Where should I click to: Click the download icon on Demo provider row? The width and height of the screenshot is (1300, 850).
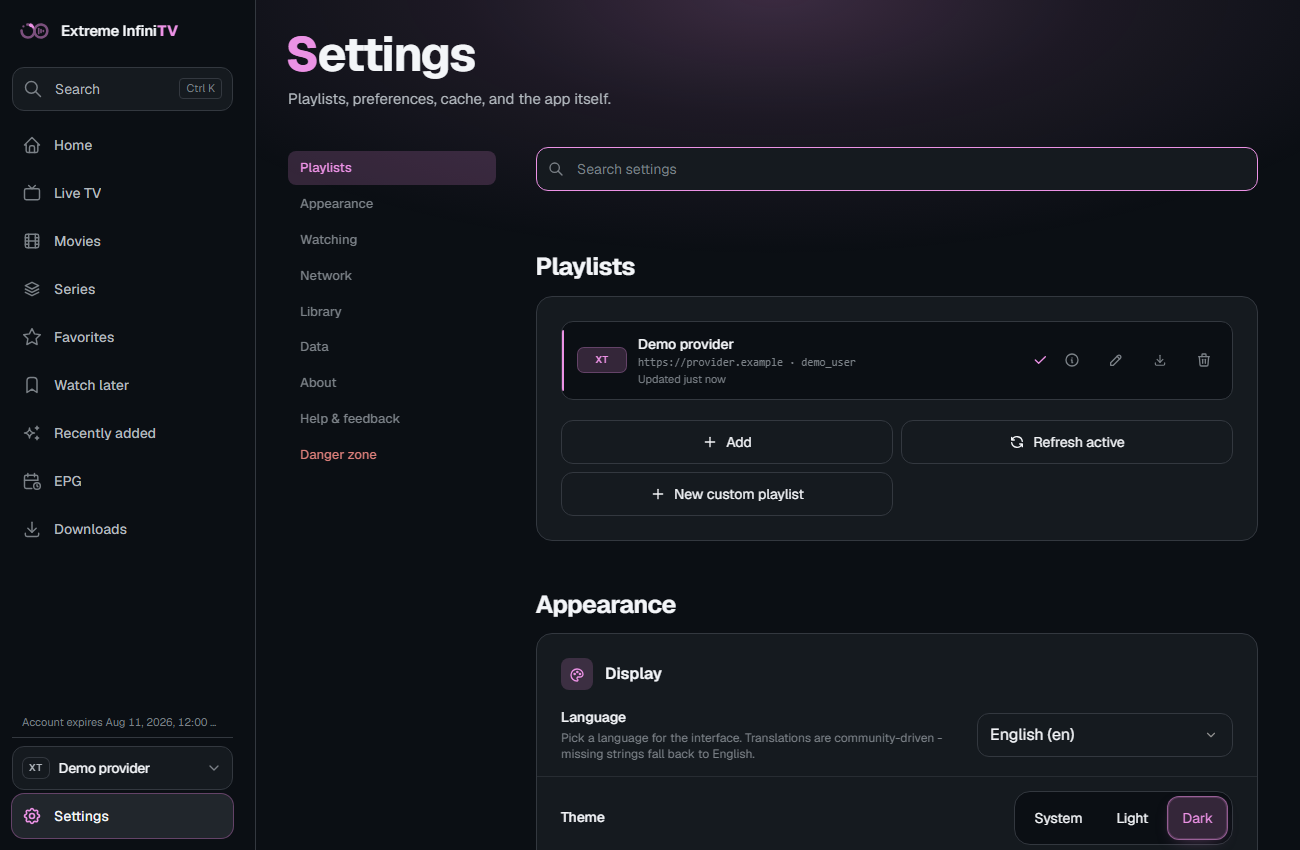pyautogui.click(x=1160, y=360)
